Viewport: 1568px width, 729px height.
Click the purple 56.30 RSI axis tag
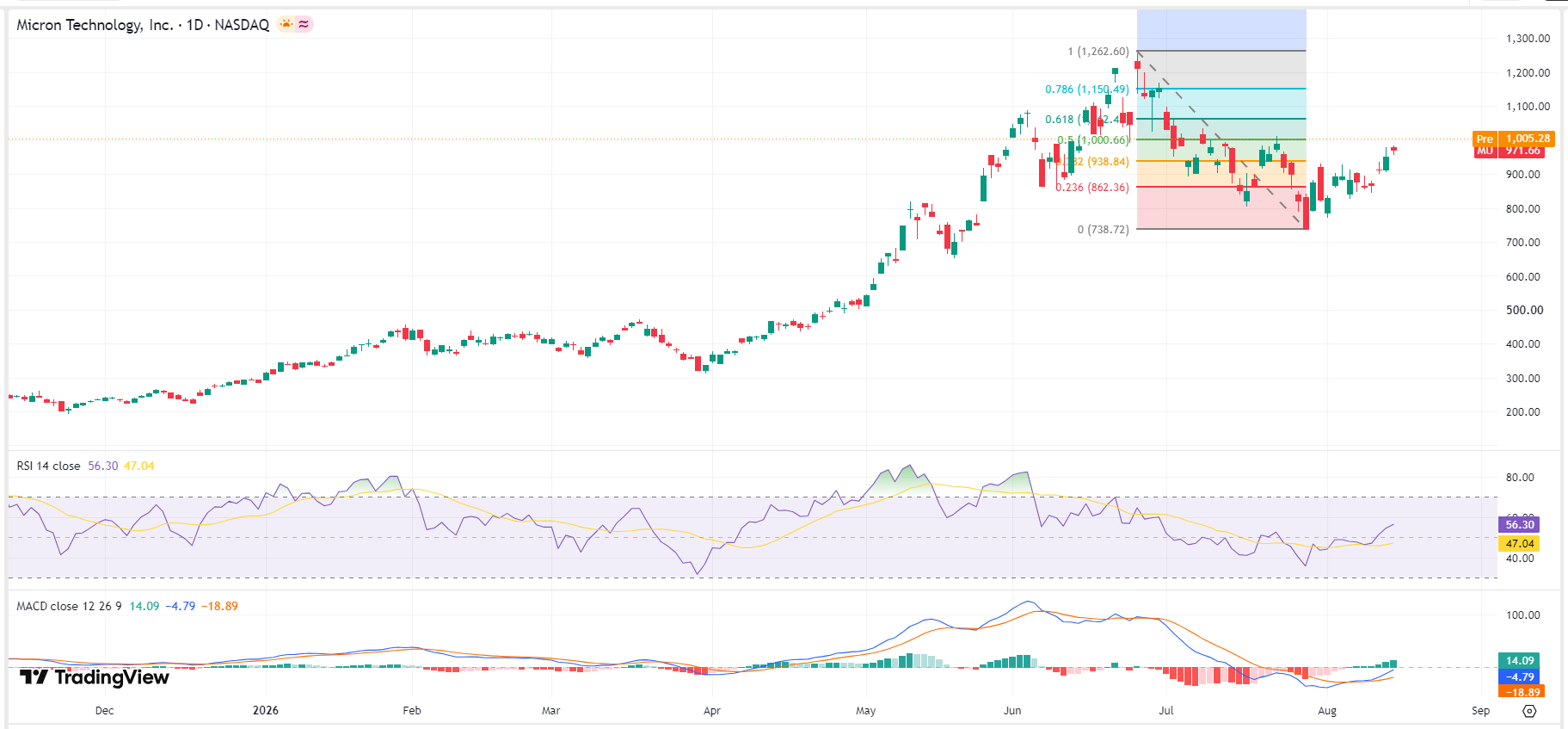click(x=1519, y=524)
